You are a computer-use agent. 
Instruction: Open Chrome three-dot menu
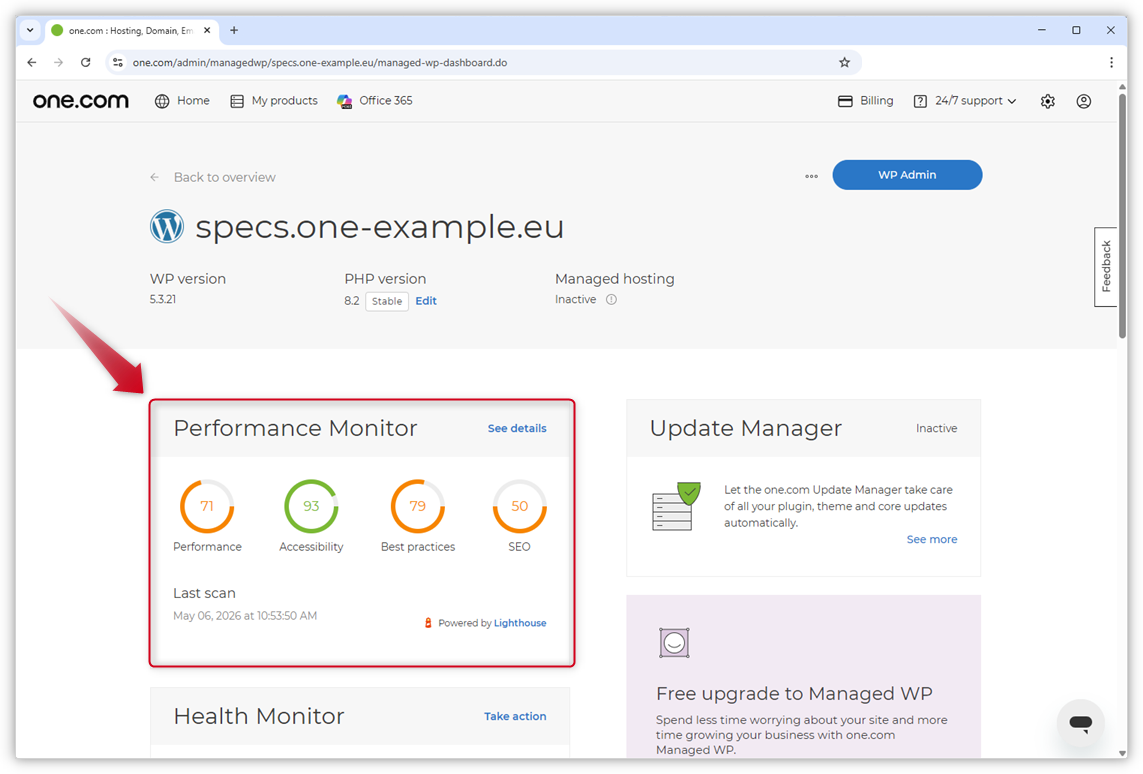(x=1111, y=63)
